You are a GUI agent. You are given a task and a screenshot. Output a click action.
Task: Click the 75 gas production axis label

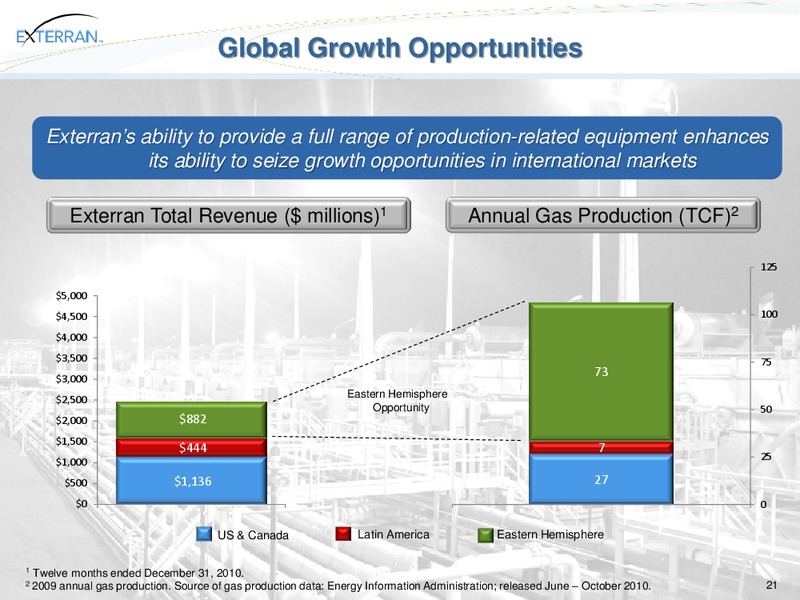coord(766,362)
